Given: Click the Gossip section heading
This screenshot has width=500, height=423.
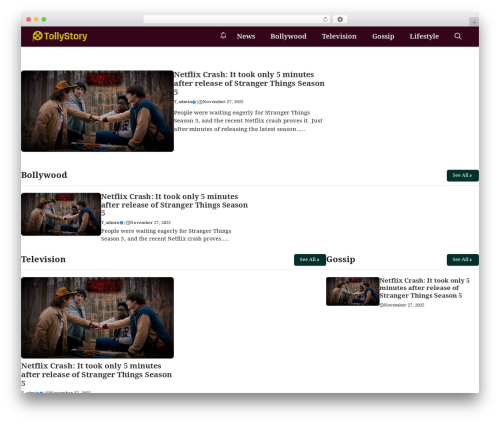Looking at the screenshot, I should pos(341,259).
